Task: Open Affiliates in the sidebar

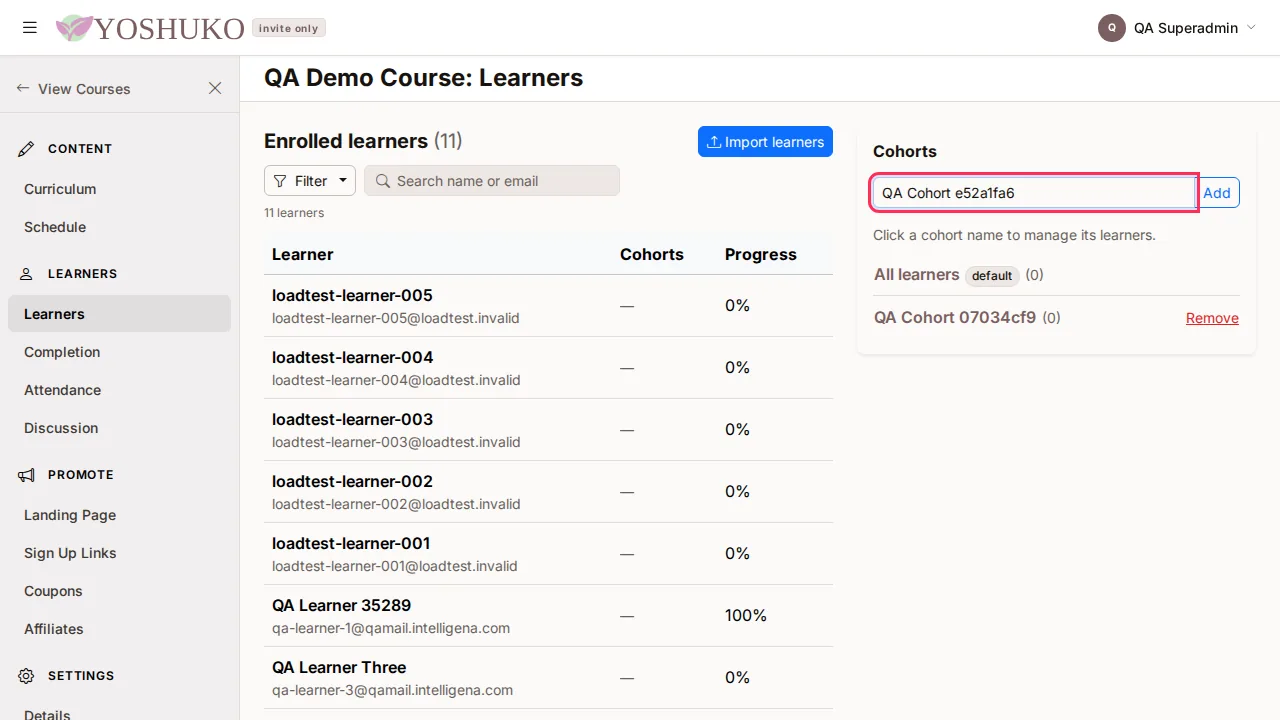Action: 54,629
